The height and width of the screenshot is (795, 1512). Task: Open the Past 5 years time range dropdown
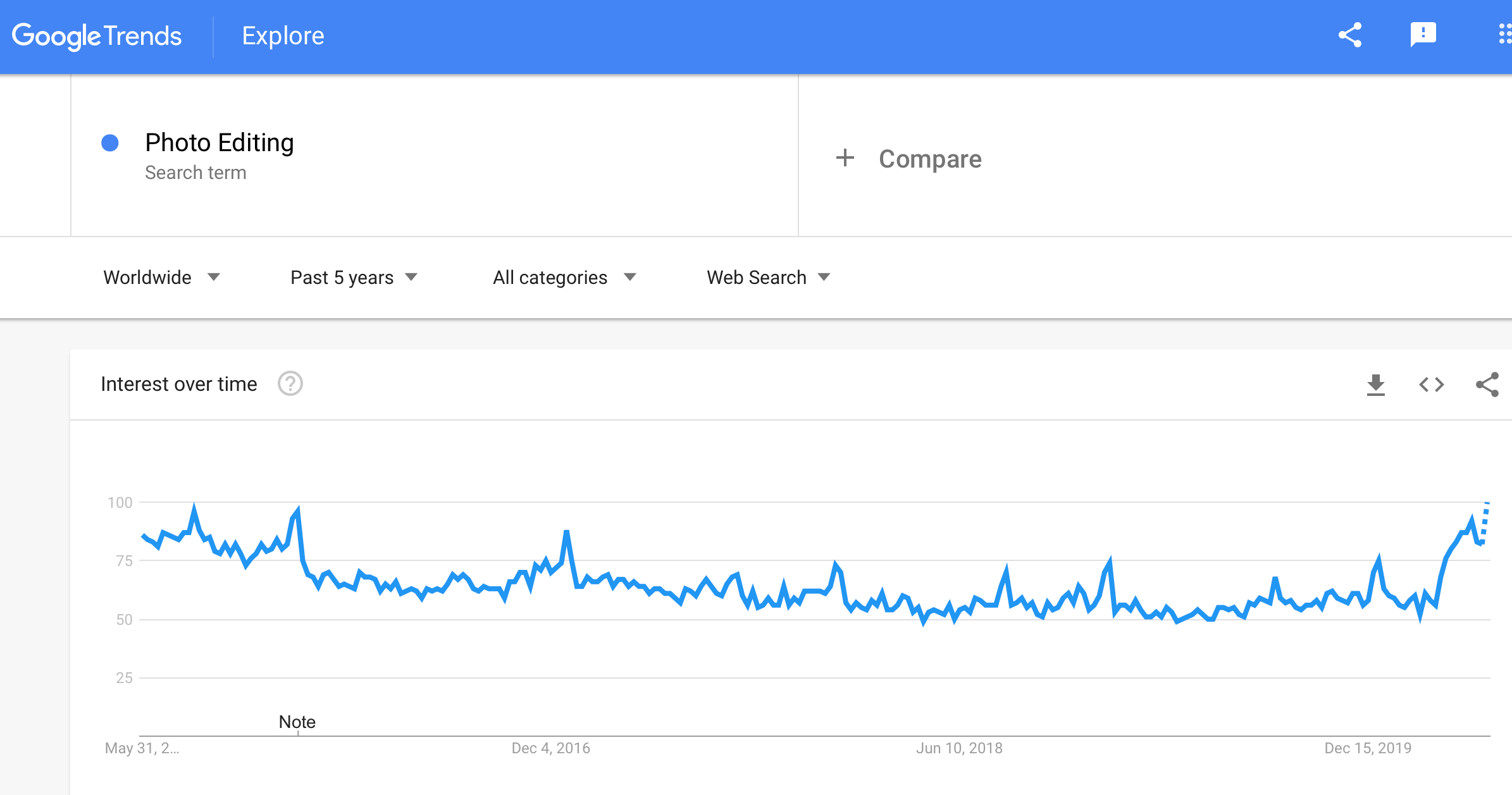point(354,278)
